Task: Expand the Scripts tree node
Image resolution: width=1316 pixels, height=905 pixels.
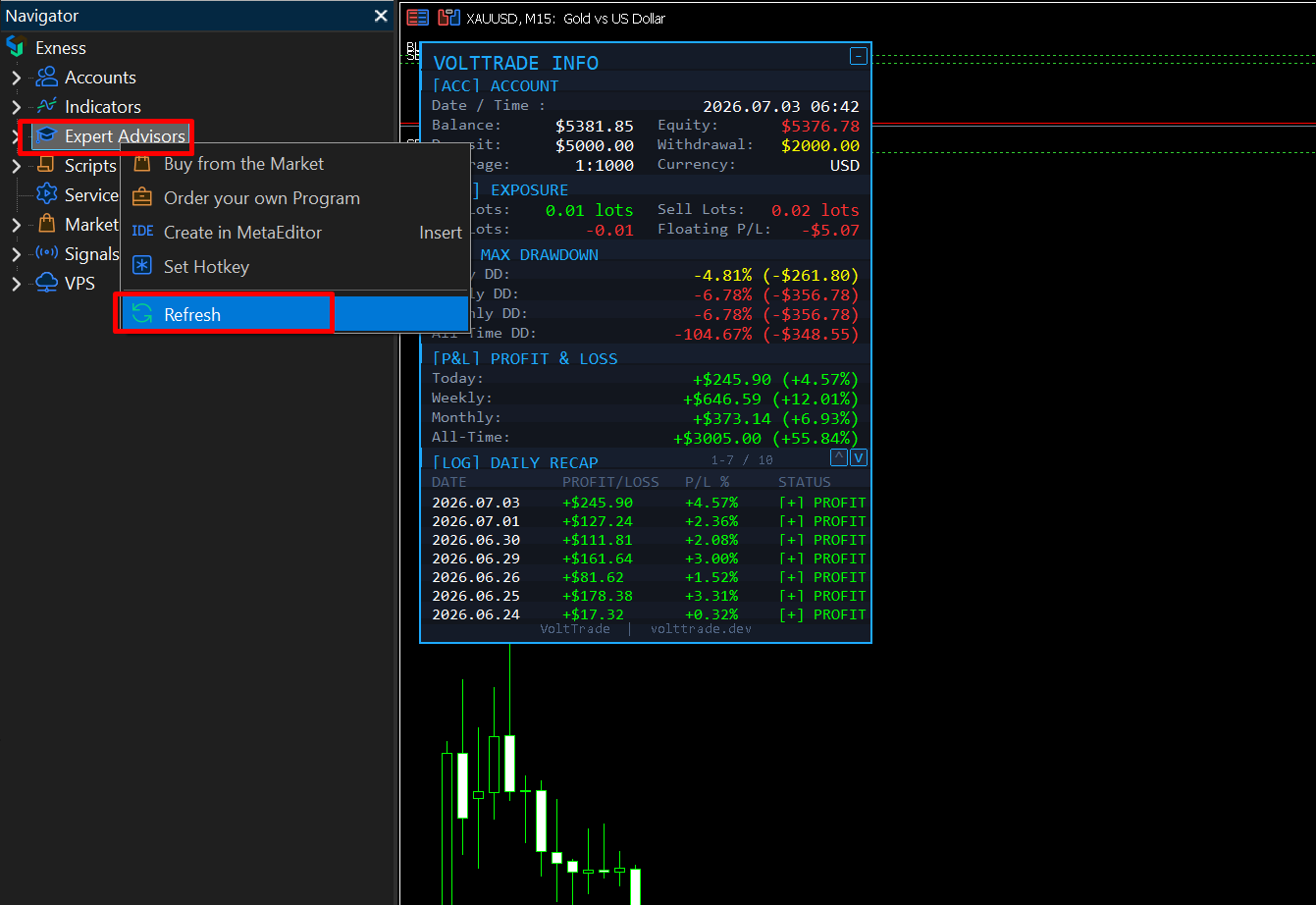Action: point(16,166)
